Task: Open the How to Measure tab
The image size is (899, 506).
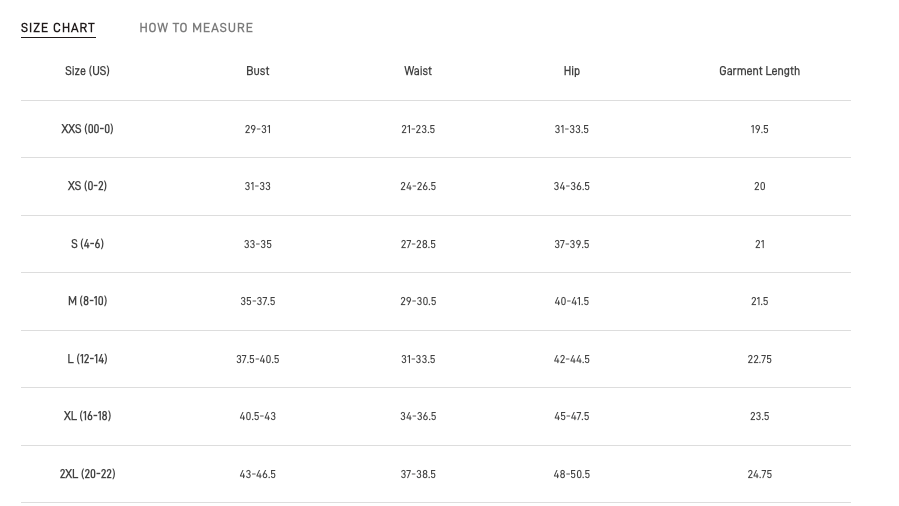Action: pos(196,28)
